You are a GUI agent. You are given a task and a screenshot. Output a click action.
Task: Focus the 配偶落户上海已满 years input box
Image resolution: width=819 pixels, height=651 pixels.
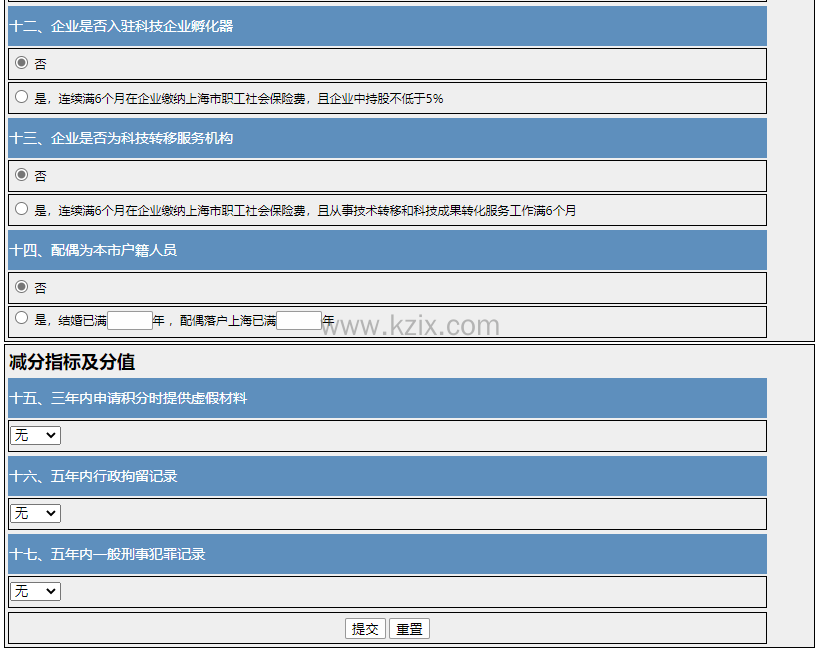299,321
